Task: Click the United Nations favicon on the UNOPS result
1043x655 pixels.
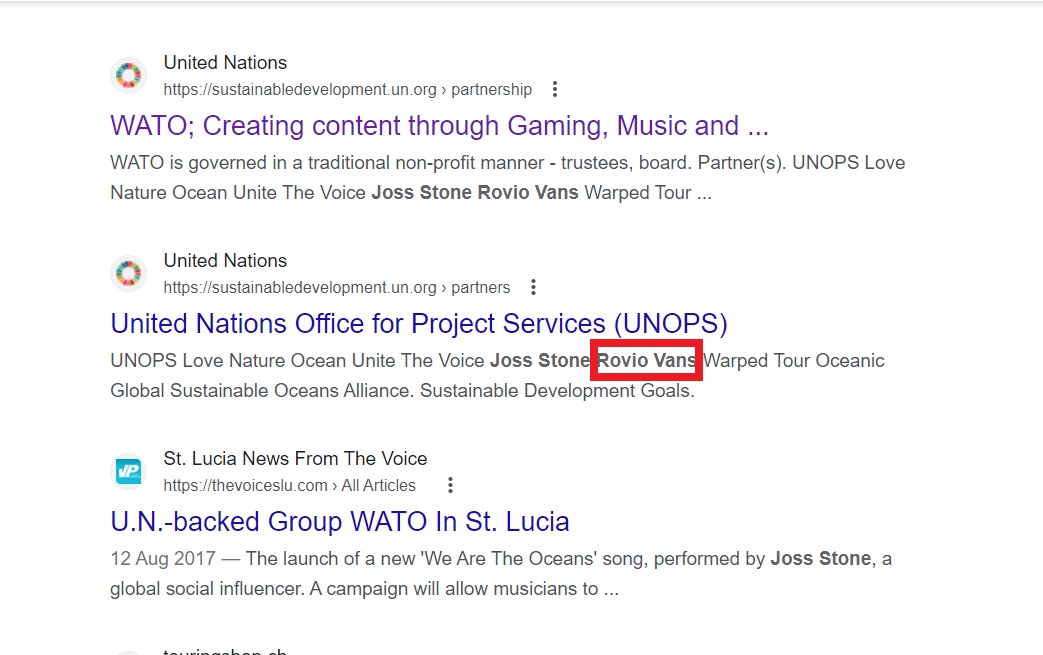Action: coord(128,273)
